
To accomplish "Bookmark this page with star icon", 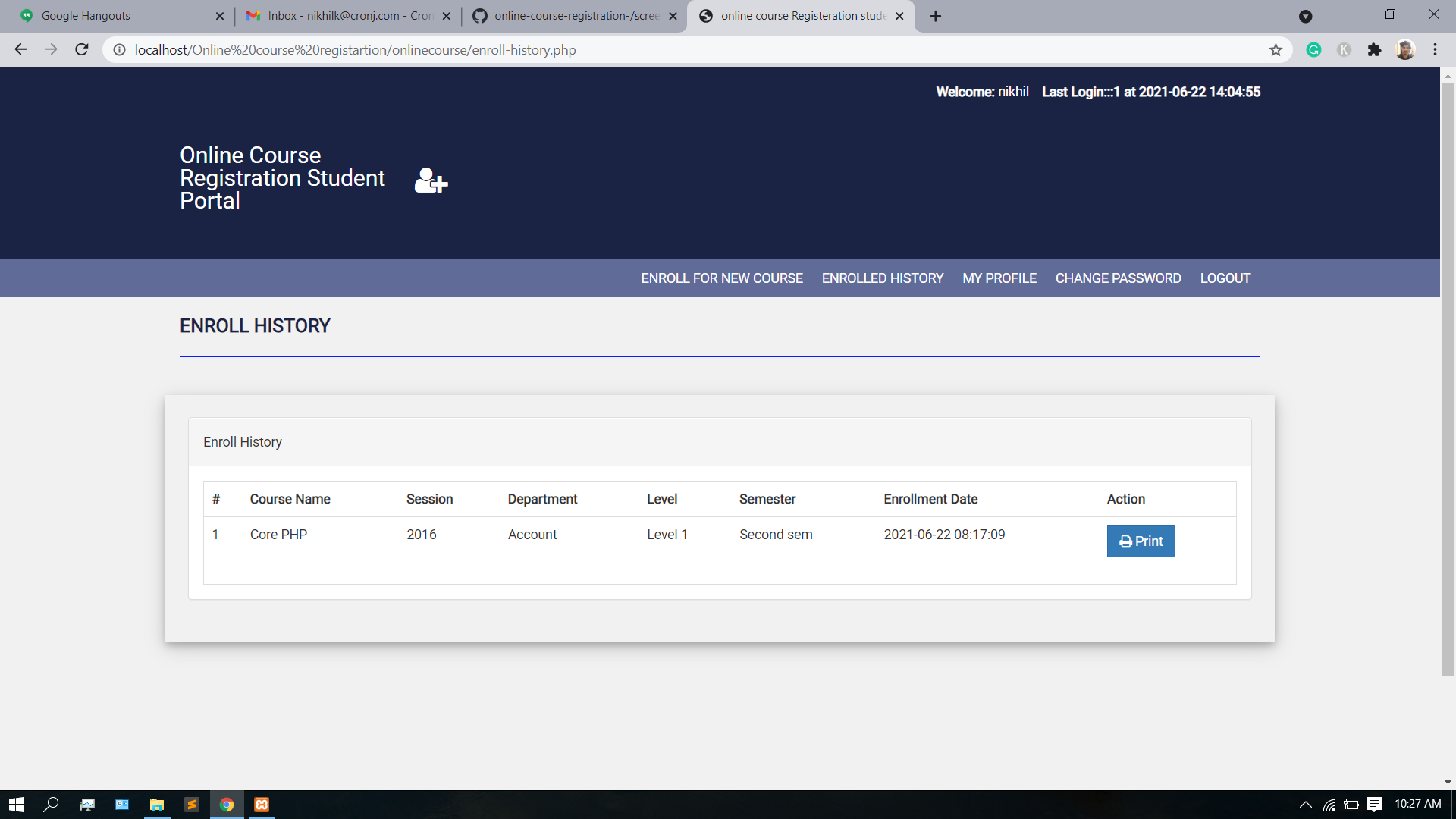I will click(1276, 50).
